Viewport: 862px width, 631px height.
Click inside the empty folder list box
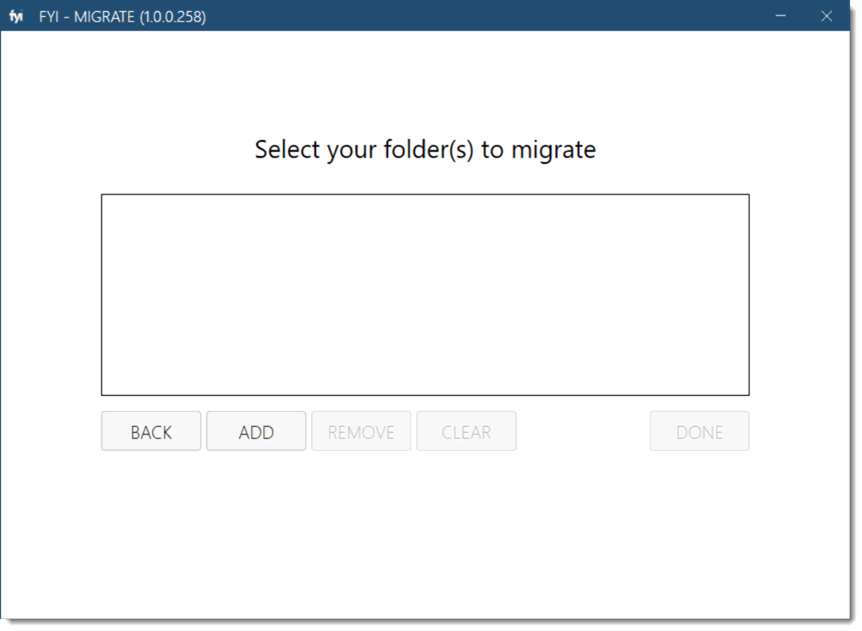point(425,293)
